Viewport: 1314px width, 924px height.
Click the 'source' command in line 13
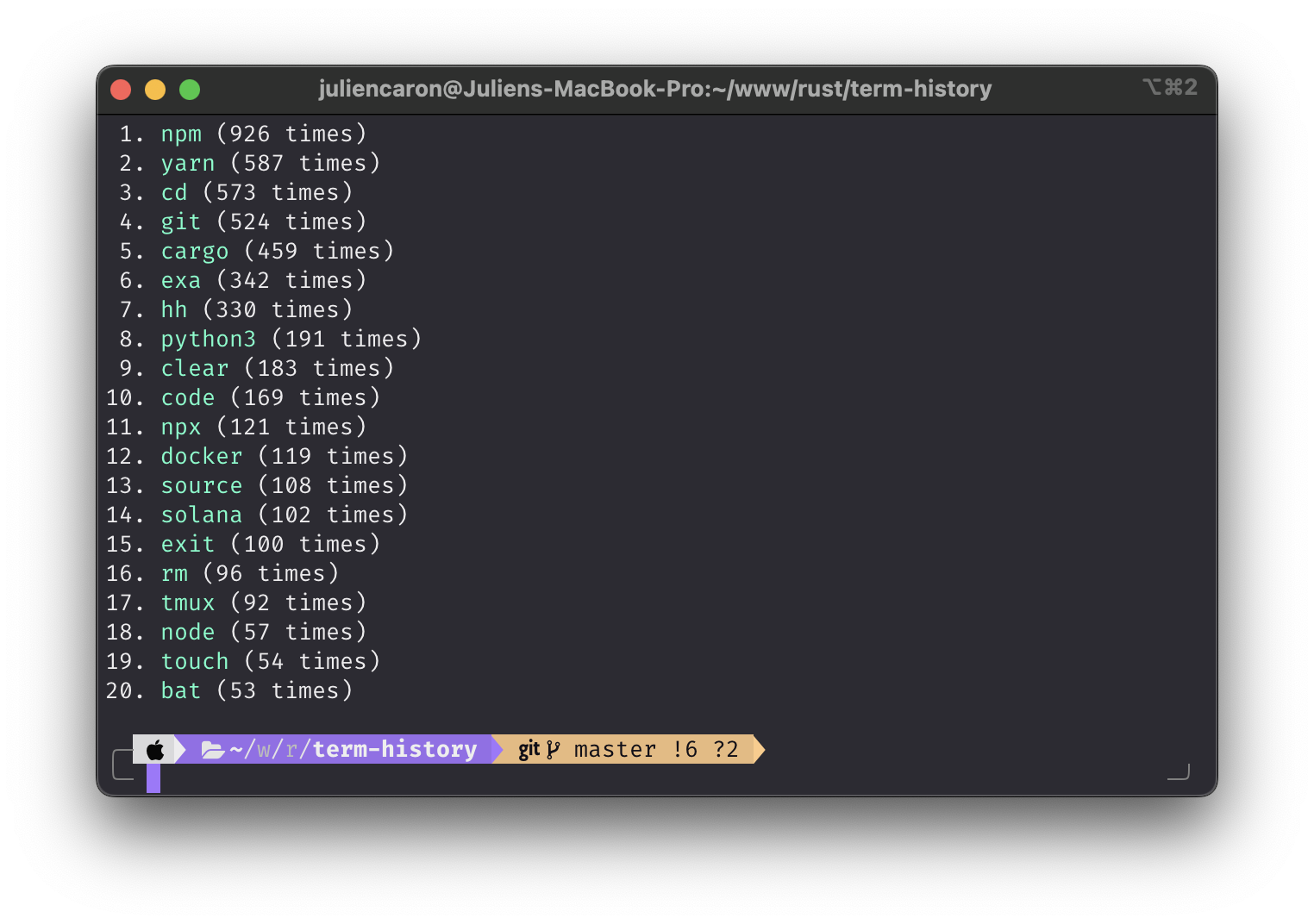pos(202,486)
